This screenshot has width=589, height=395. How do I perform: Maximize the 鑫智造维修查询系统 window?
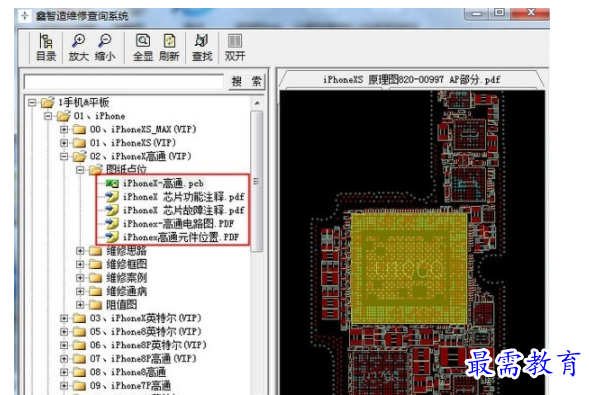pos(499,13)
